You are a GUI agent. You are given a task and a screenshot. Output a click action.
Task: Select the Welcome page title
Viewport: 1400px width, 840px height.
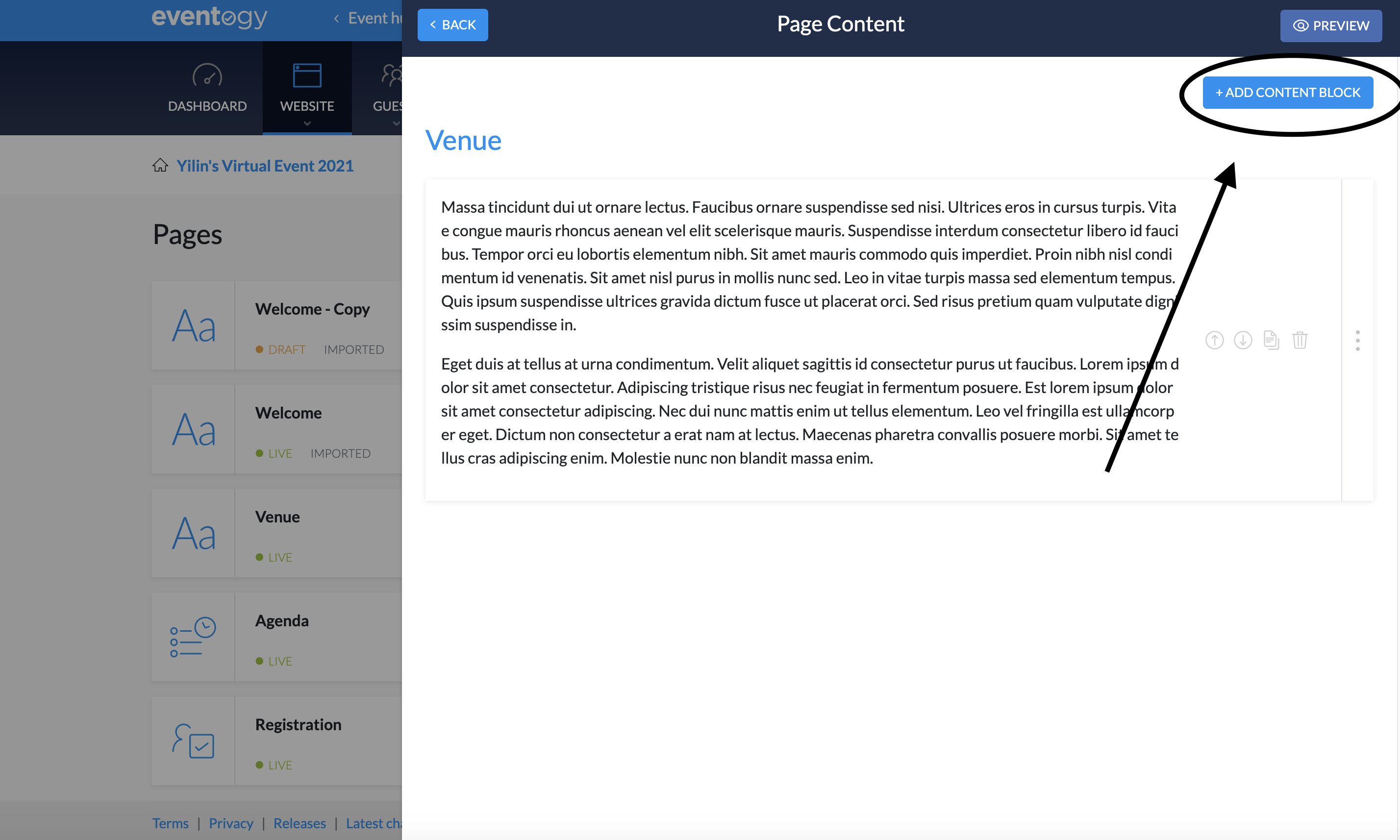[289, 413]
